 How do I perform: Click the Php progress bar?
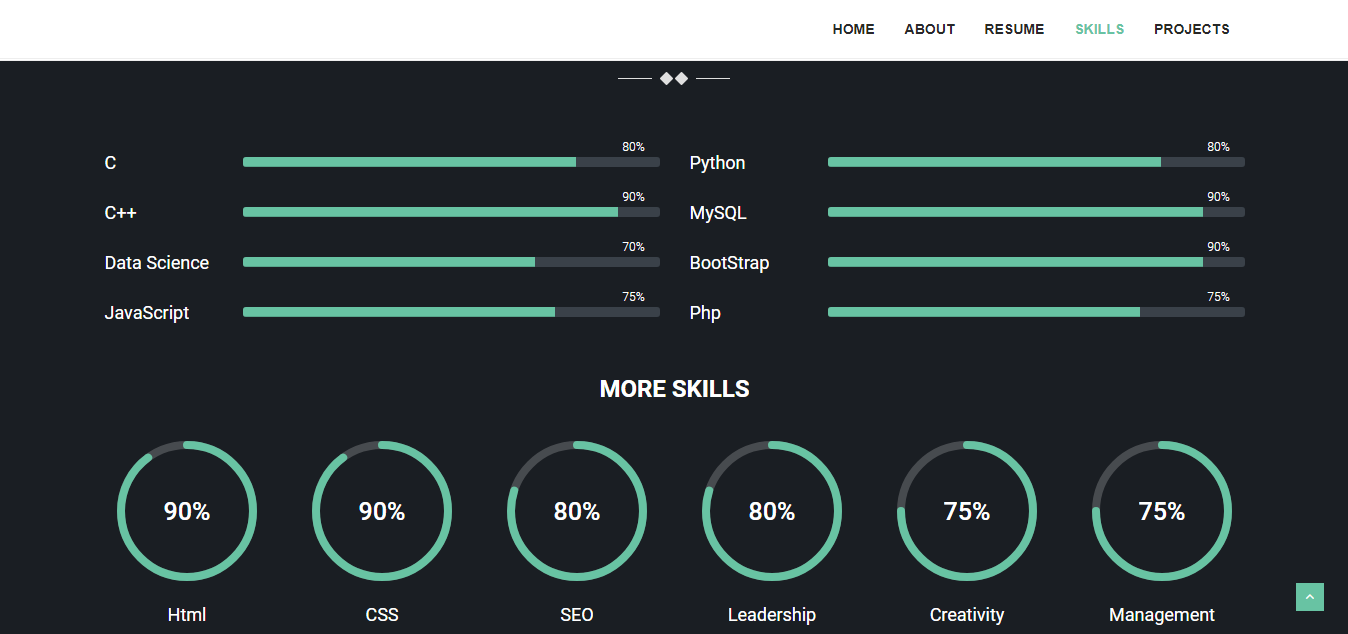pos(1036,312)
